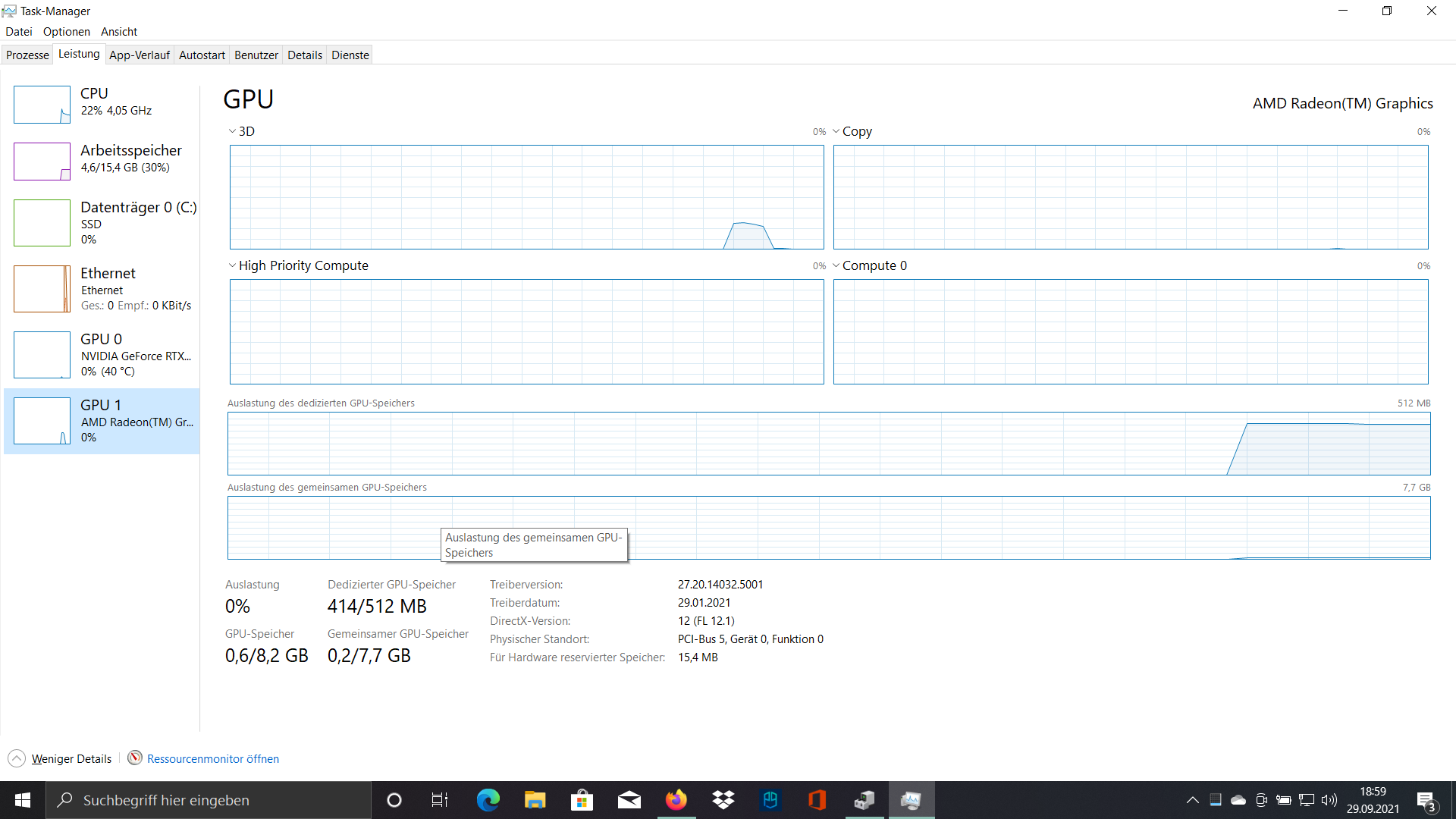Click the Task Manager taskbar button
This screenshot has width=1456, height=819.
coord(912,800)
